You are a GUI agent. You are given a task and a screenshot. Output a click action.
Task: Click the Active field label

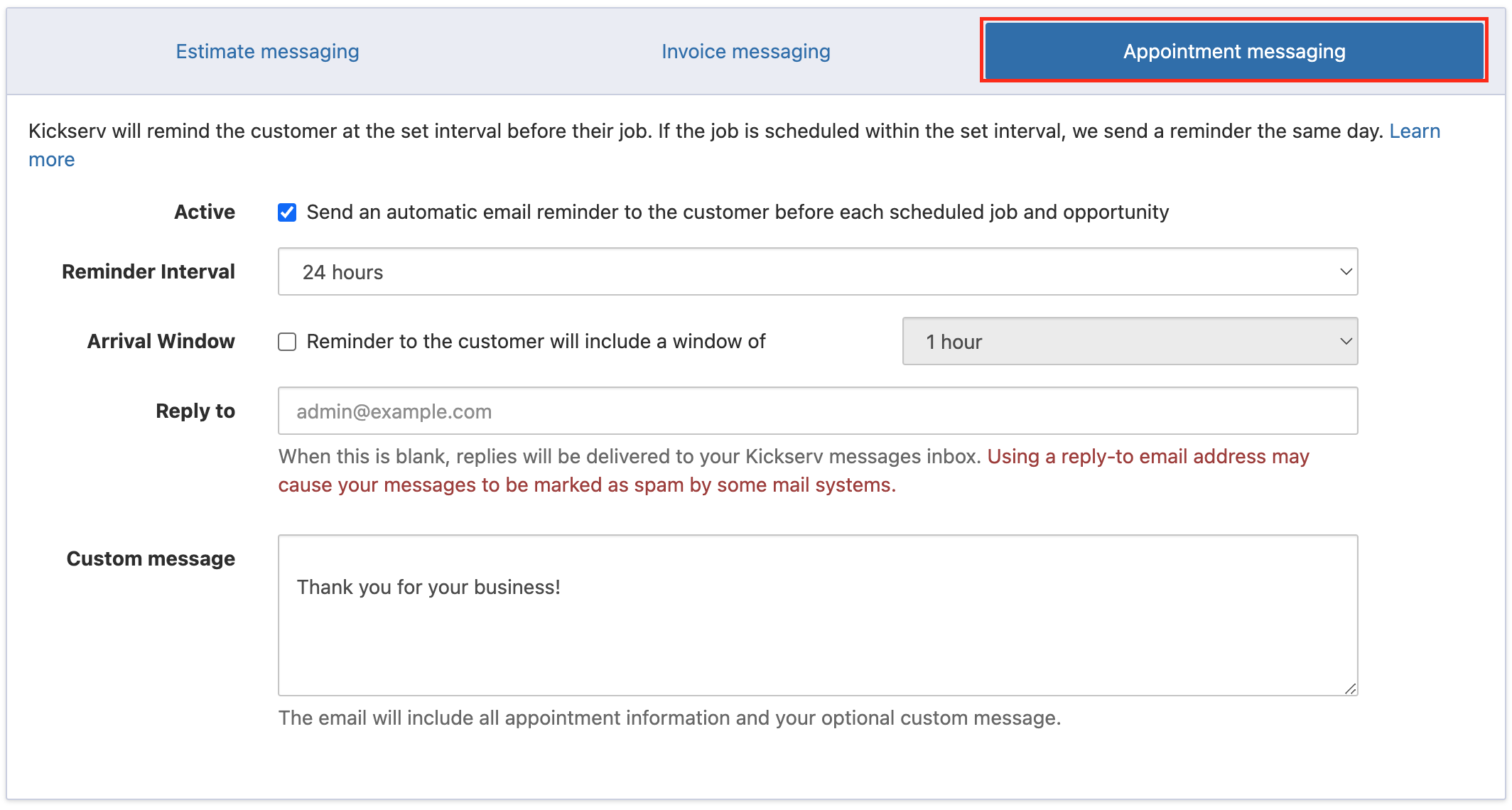tap(205, 212)
